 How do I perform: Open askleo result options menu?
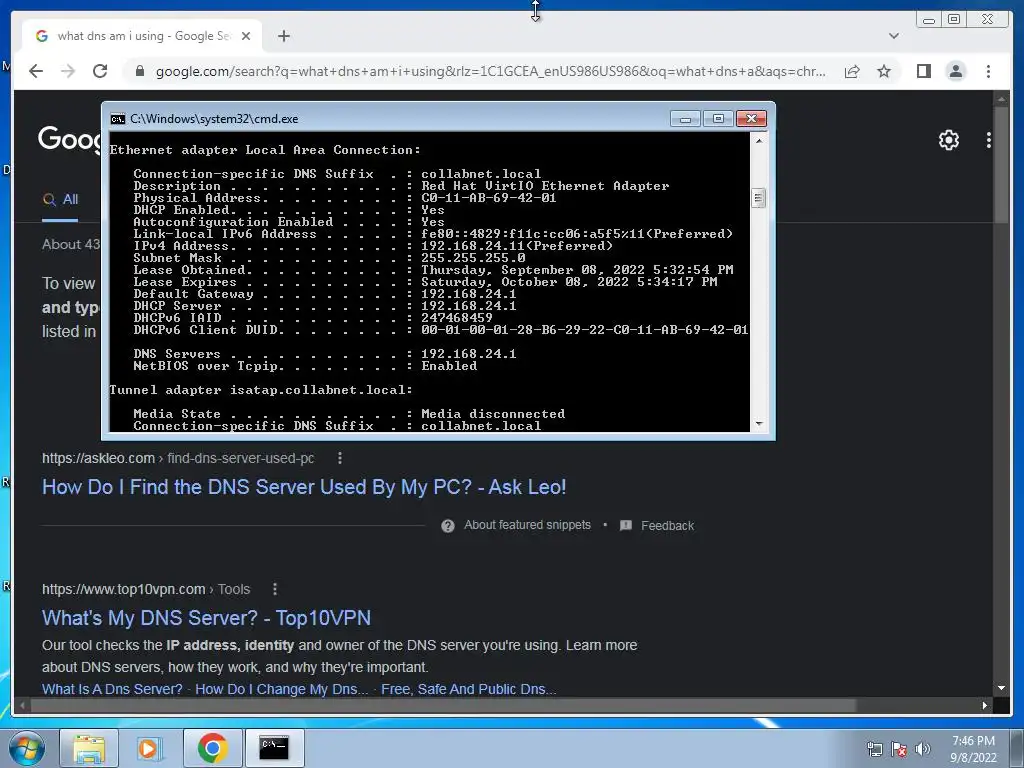(340, 458)
